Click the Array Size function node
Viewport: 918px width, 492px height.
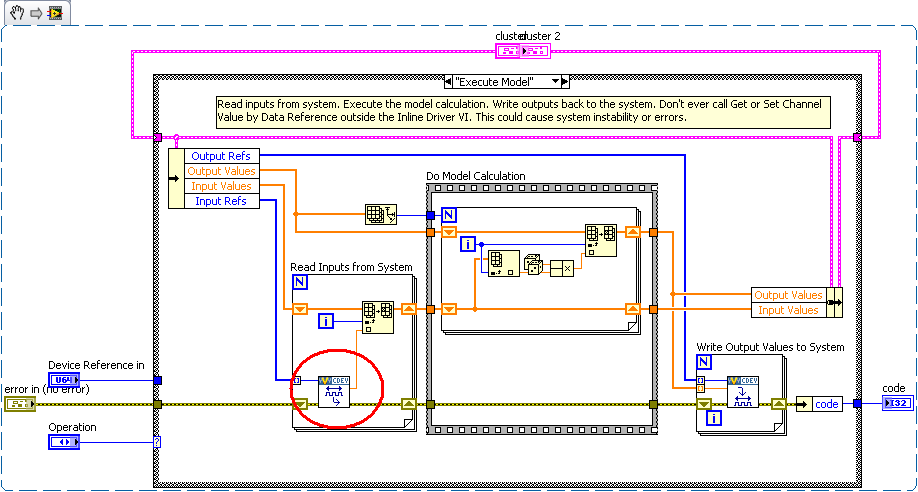[378, 214]
